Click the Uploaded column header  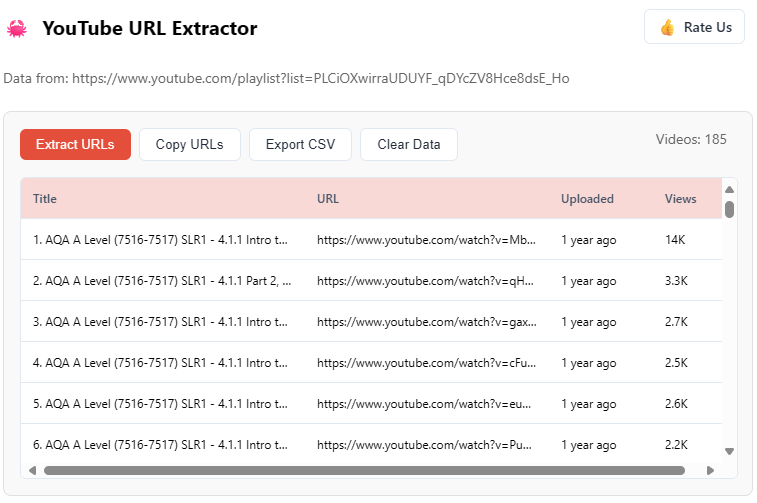pyautogui.click(x=587, y=199)
